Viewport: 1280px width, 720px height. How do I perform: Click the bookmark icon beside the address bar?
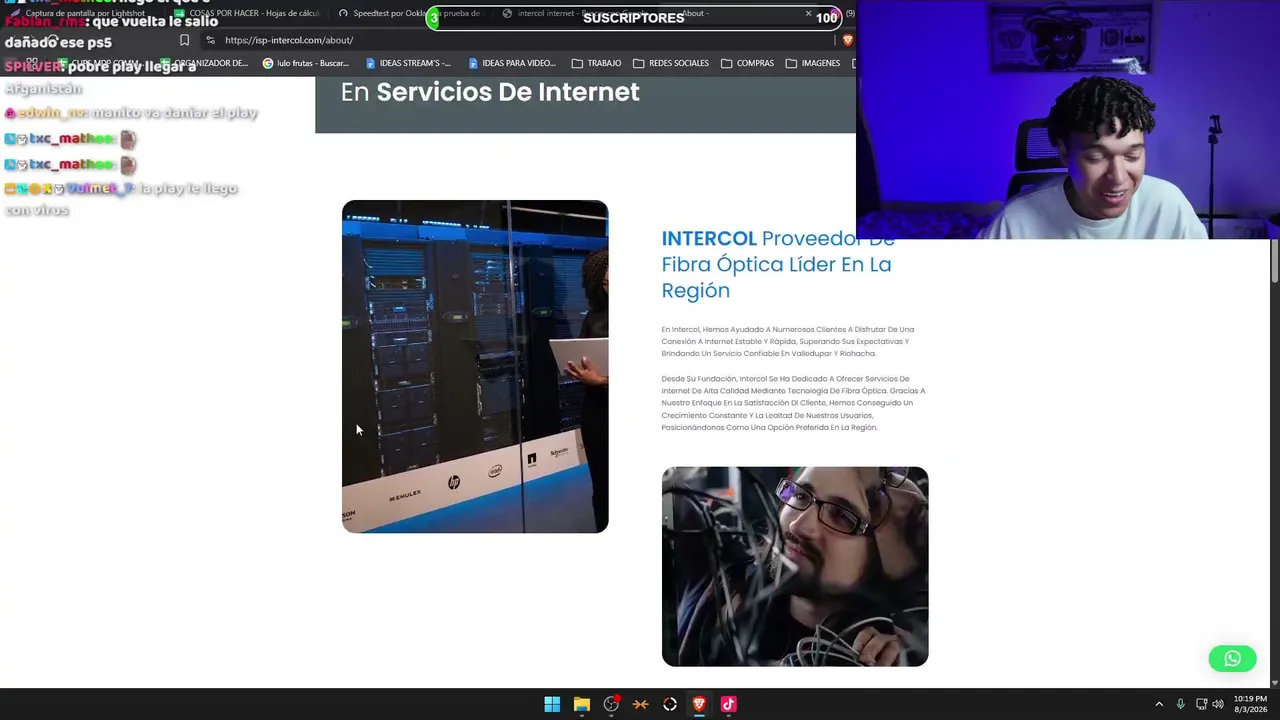pyautogui.click(x=184, y=40)
